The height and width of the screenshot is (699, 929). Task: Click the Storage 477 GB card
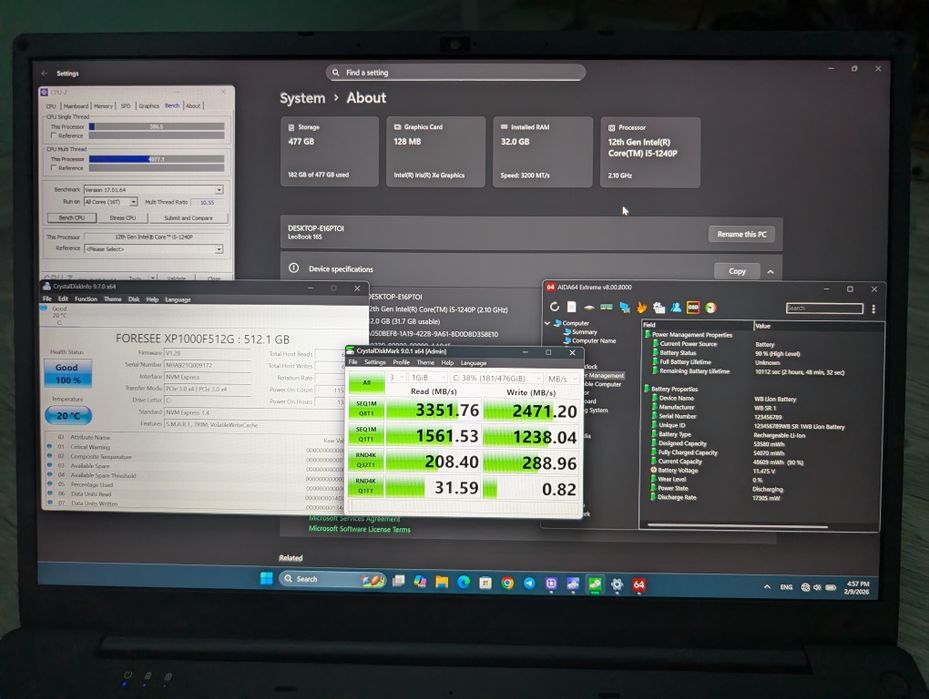[329, 152]
